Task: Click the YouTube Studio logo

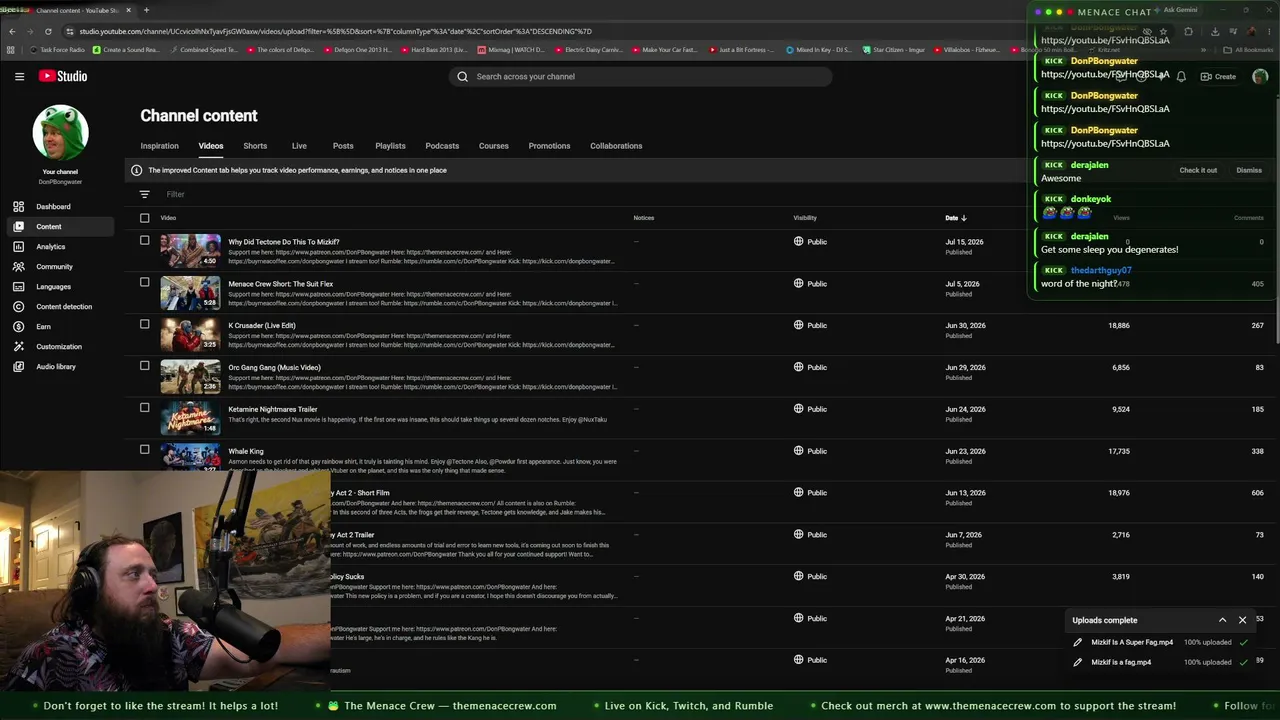Action: [63, 76]
